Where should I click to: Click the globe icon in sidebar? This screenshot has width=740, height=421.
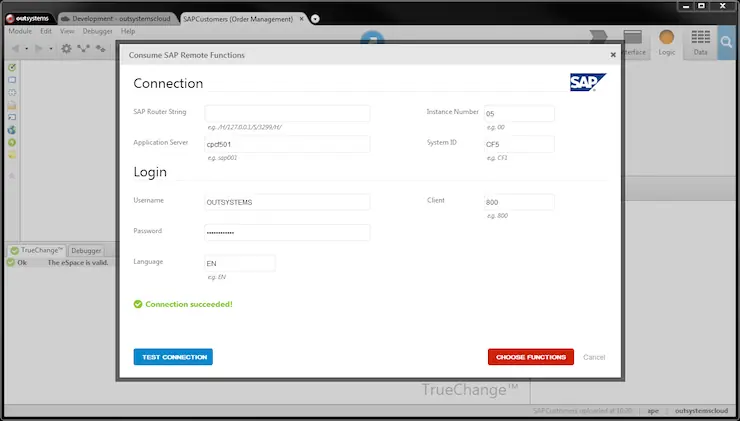[x=12, y=130]
